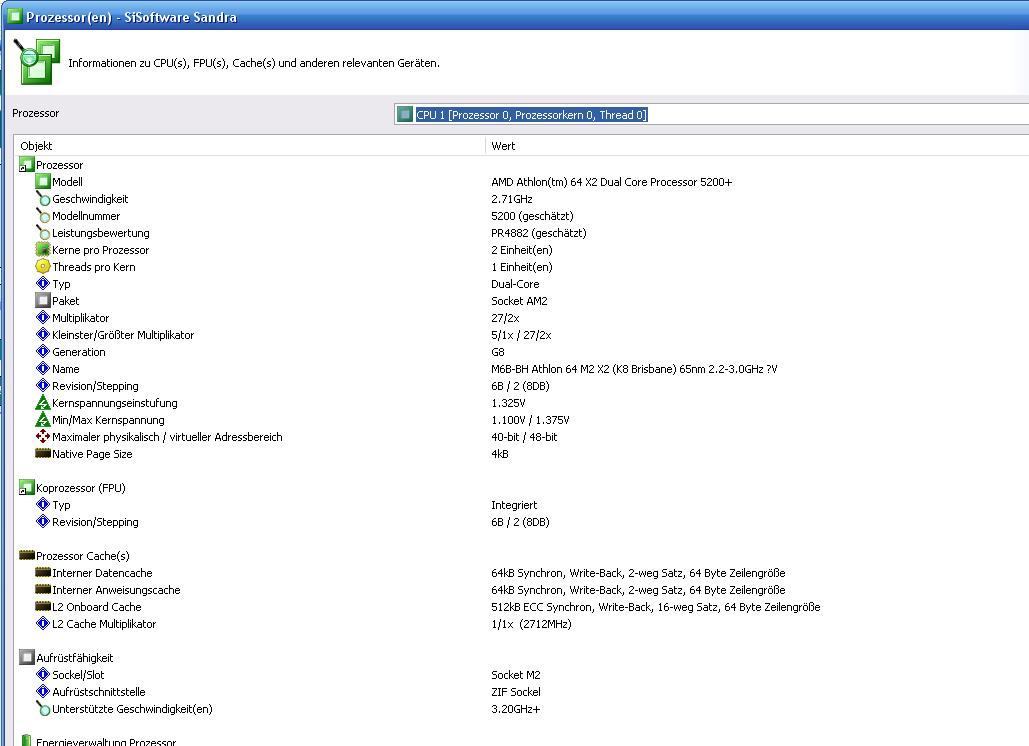Select the 'M6B-BH Athlon 64 M2 X2' name value
This screenshot has height=746, width=1029.
(634, 369)
